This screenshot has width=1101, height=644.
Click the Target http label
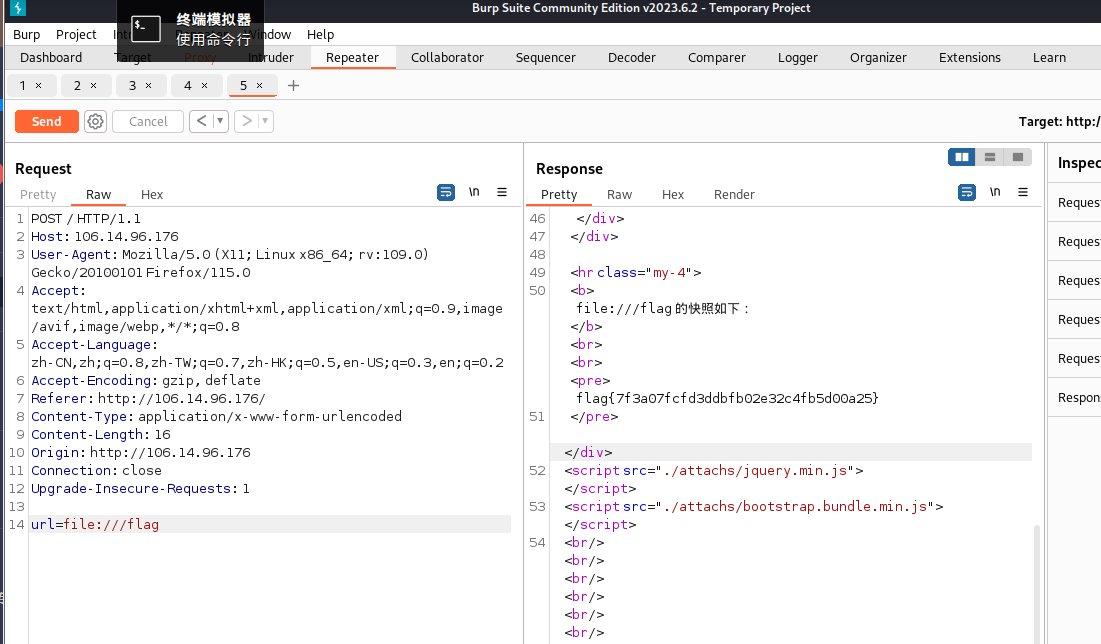click(x=1060, y=121)
